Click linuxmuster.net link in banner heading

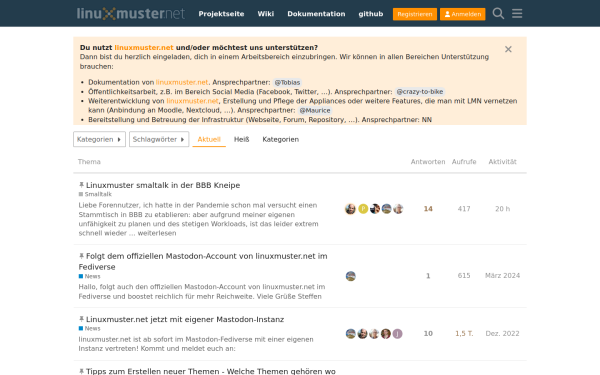[x=144, y=48]
